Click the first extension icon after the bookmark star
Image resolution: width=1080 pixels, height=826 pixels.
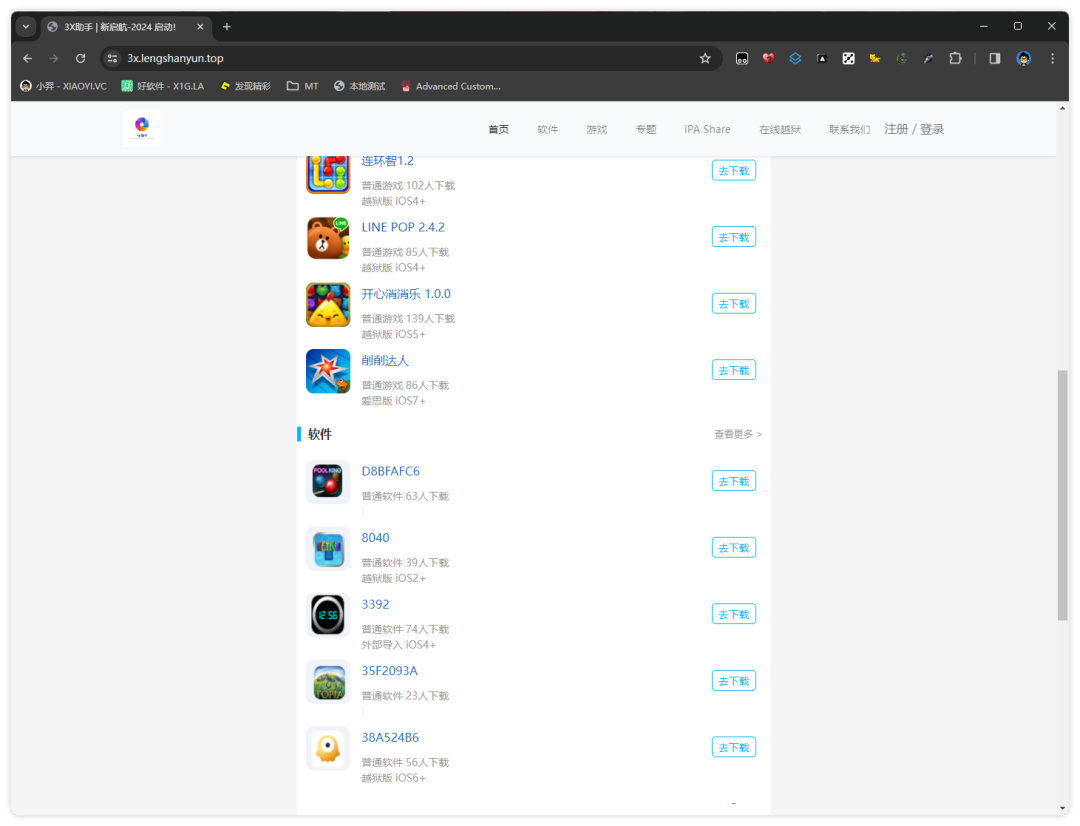coord(742,59)
